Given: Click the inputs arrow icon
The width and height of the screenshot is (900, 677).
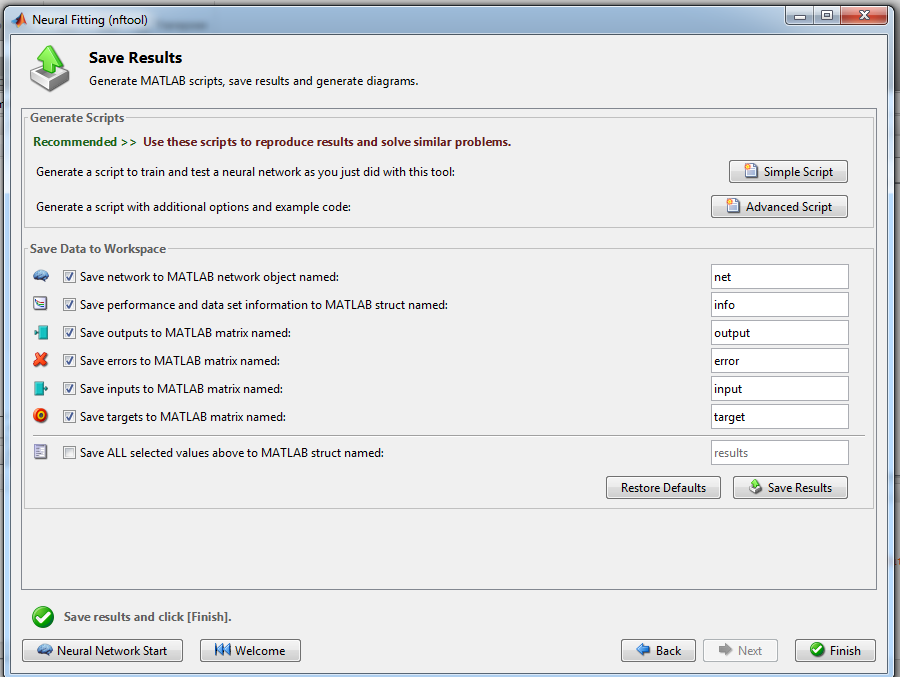Looking at the screenshot, I should (41, 389).
